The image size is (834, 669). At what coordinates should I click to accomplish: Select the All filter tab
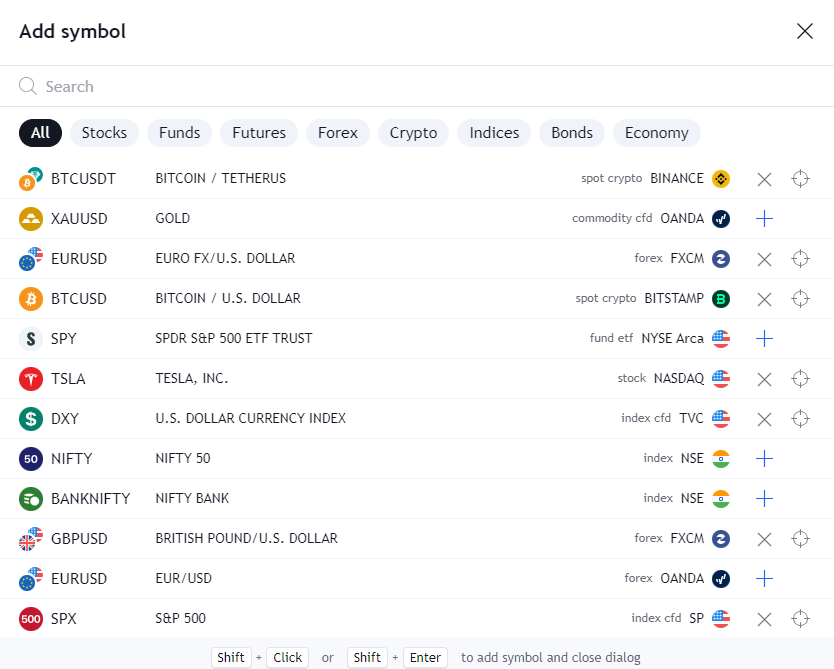click(x=40, y=132)
